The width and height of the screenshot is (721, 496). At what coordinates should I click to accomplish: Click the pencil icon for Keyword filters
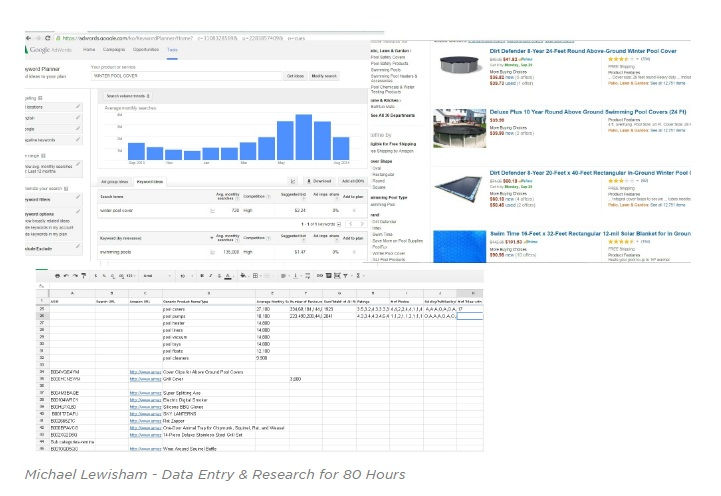click(78, 197)
